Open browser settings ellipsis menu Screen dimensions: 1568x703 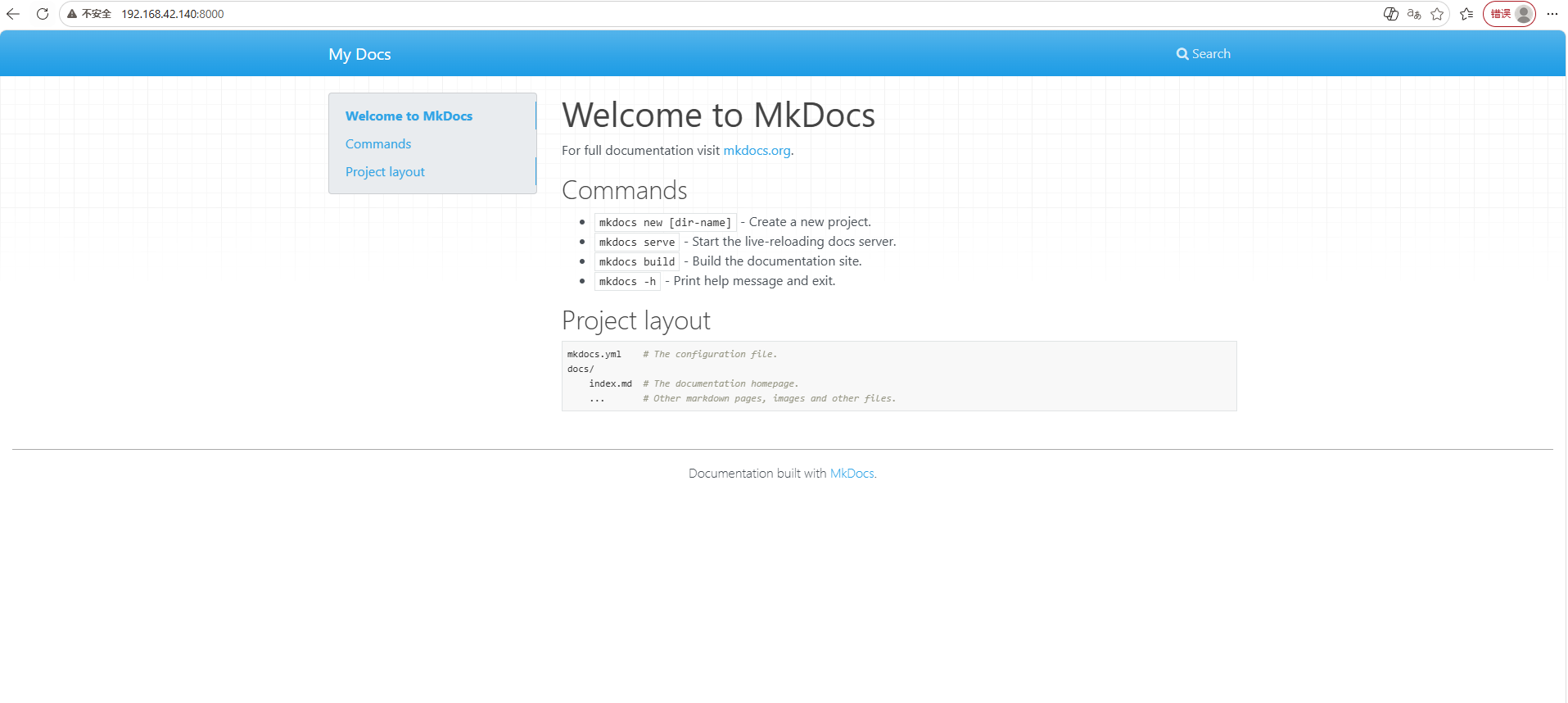point(1552,14)
